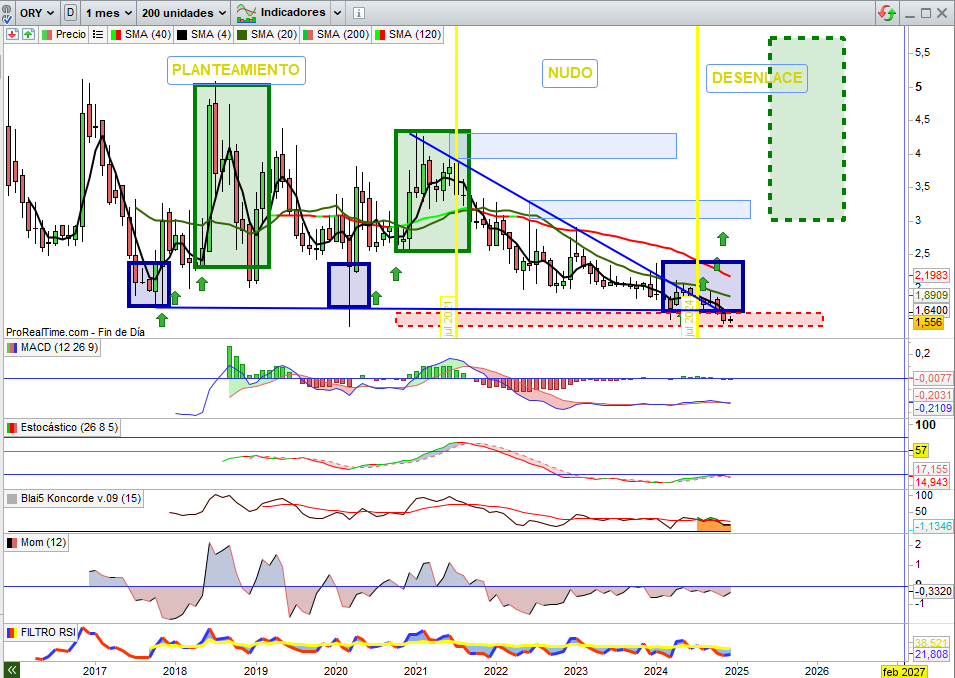Click the 1,6400 price axis tag

pyautogui.click(x=932, y=310)
